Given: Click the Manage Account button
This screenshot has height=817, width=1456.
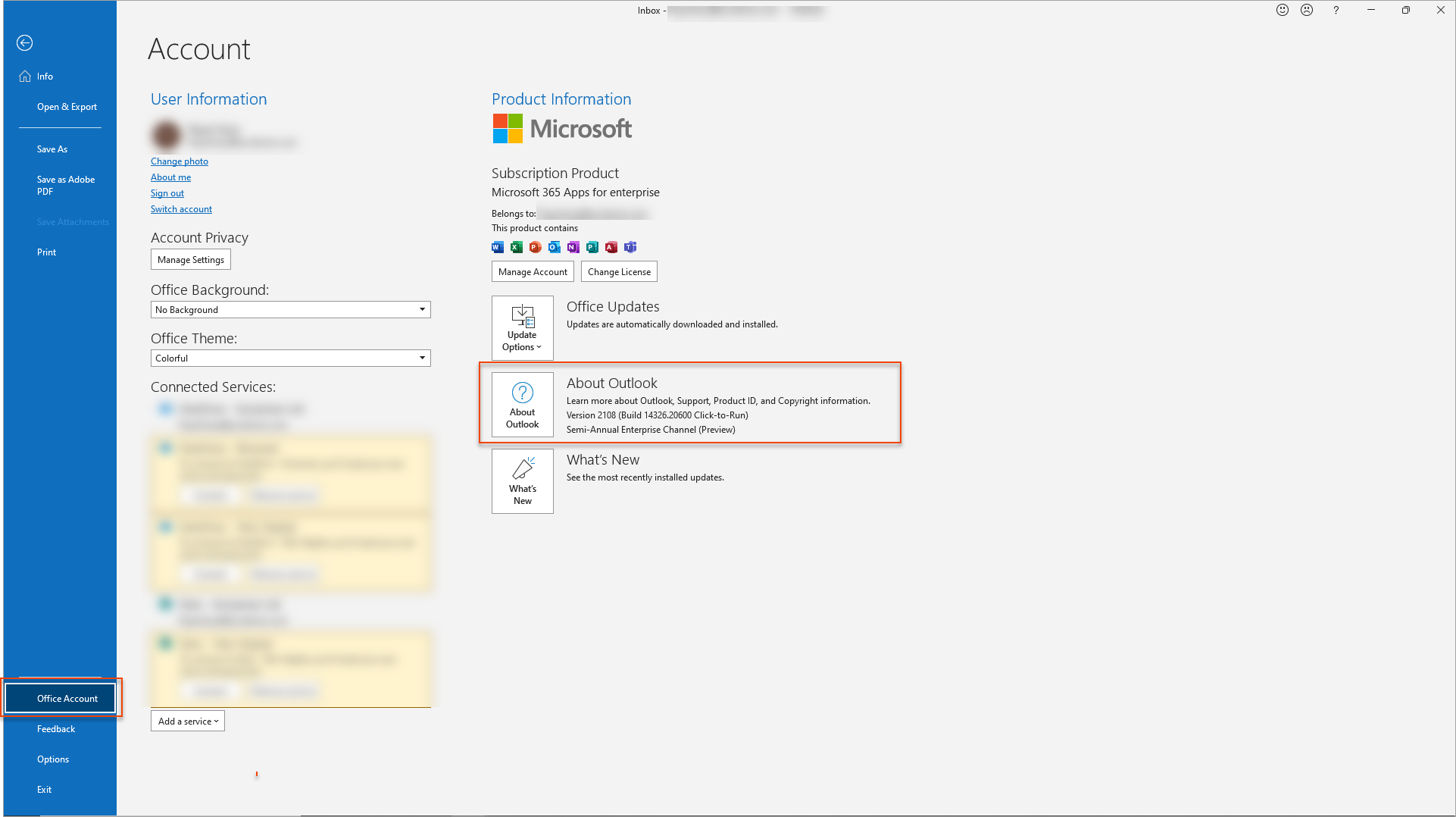Looking at the screenshot, I should tap(532, 272).
